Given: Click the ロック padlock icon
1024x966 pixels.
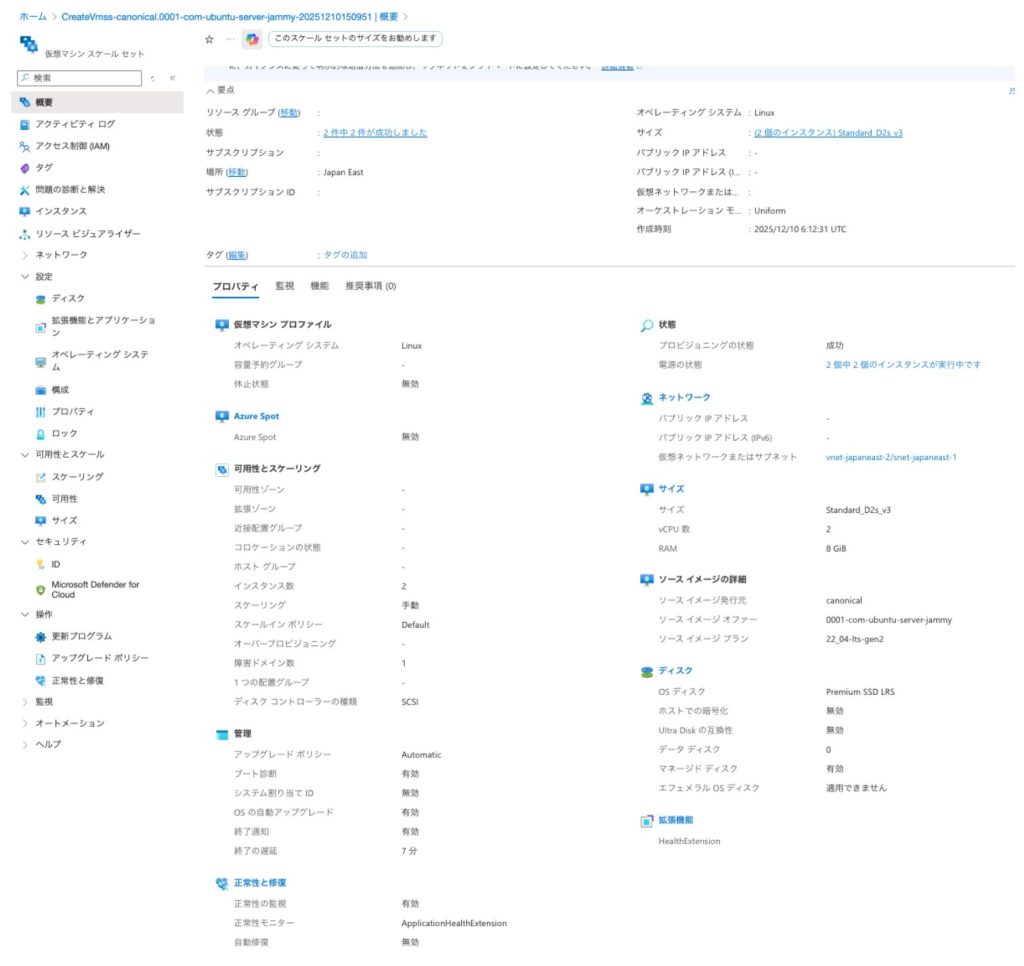Looking at the screenshot, I should tap(41, 434).
